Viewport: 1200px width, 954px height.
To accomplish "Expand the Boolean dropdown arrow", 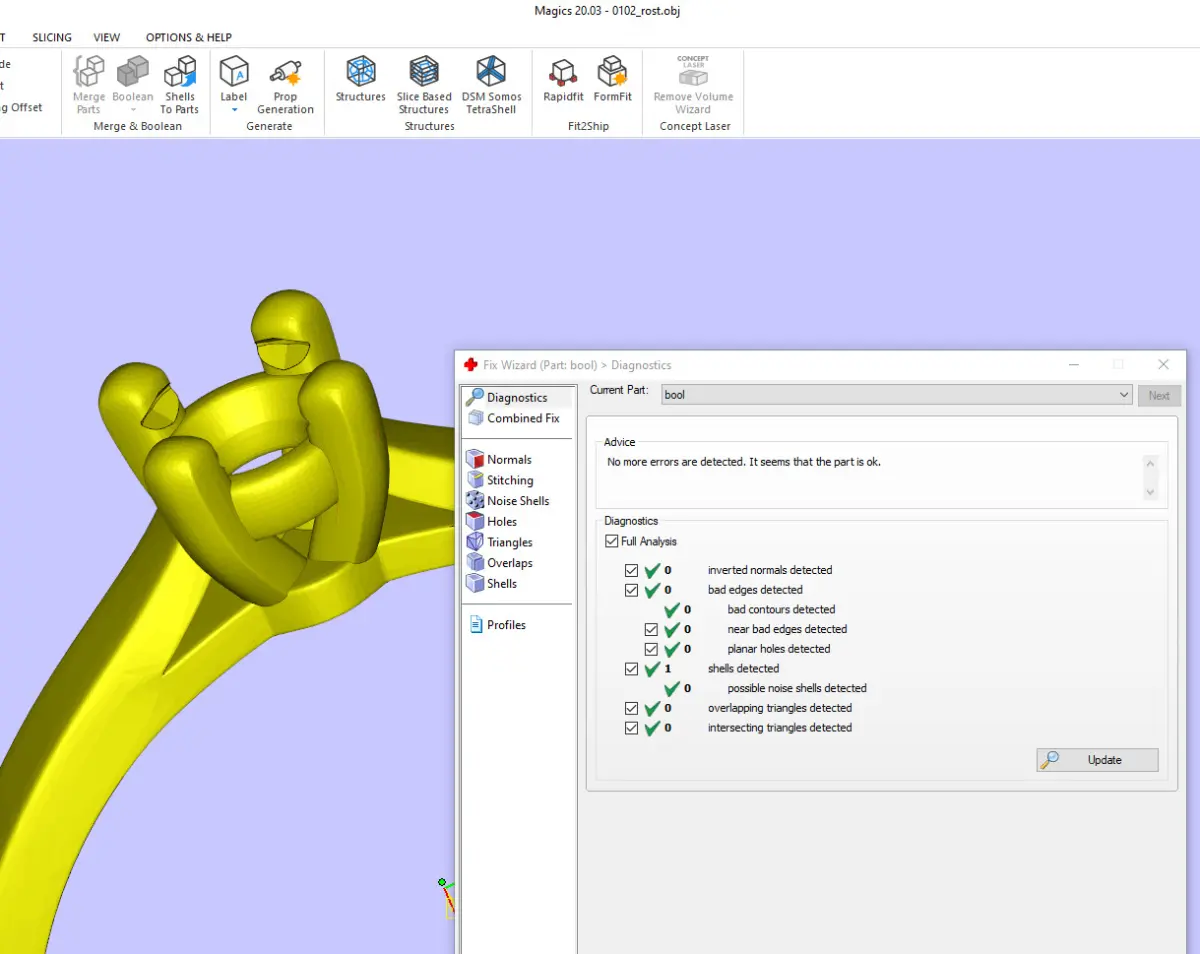I will (x=132, y=110).
